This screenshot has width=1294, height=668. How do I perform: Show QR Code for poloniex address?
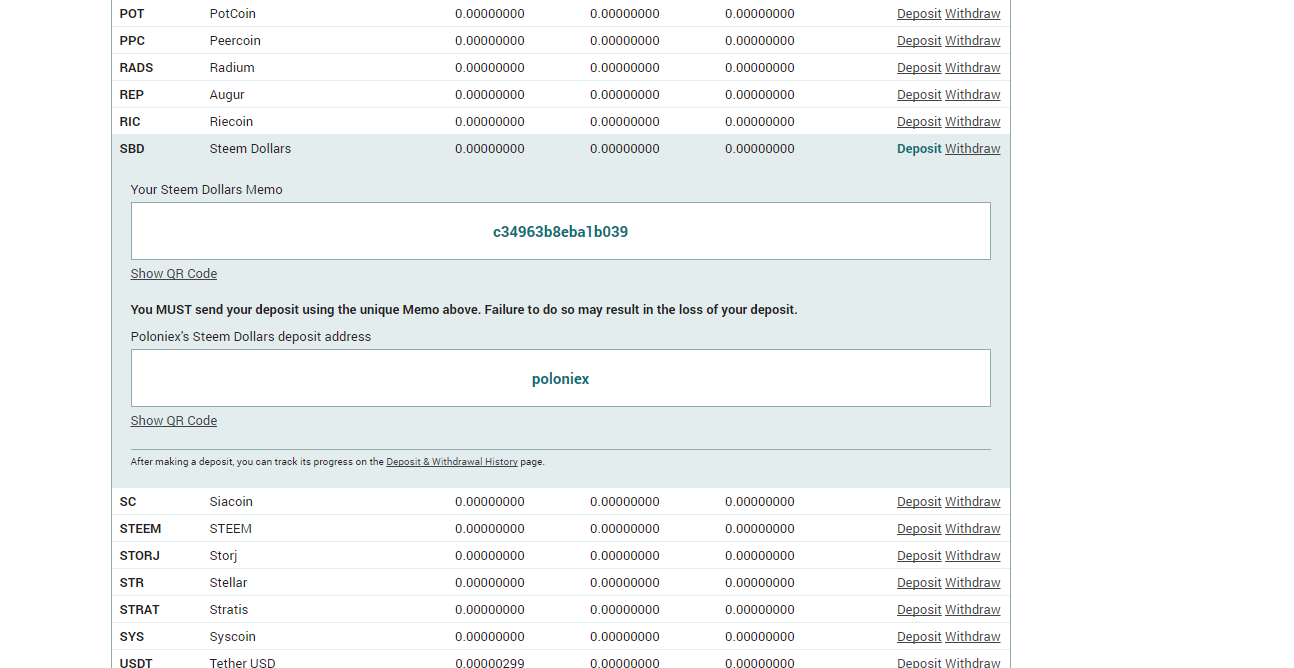coord(174,421)
